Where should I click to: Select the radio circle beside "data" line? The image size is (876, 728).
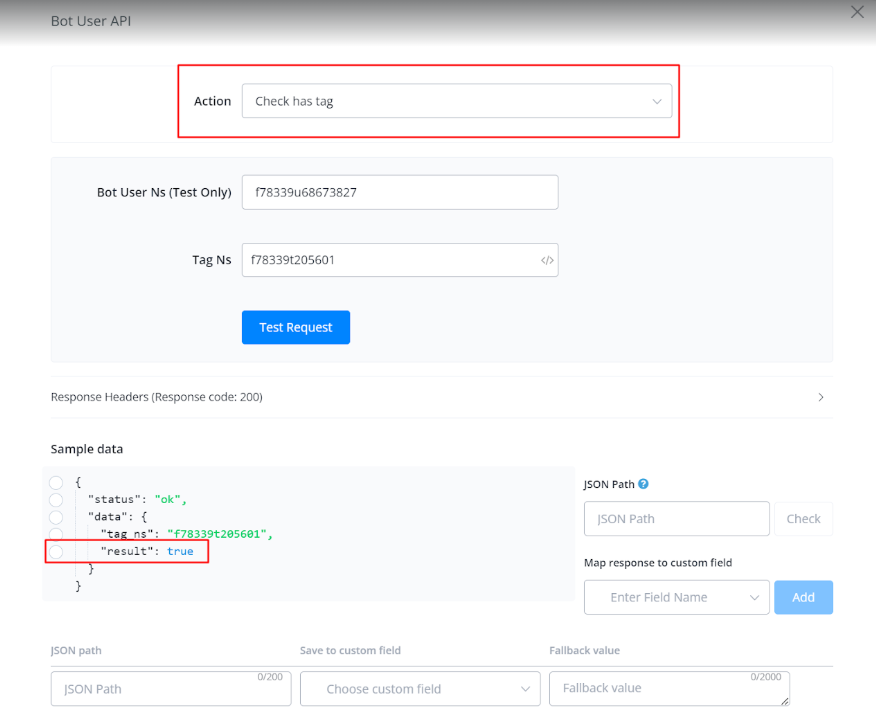[x=56, y=517]
